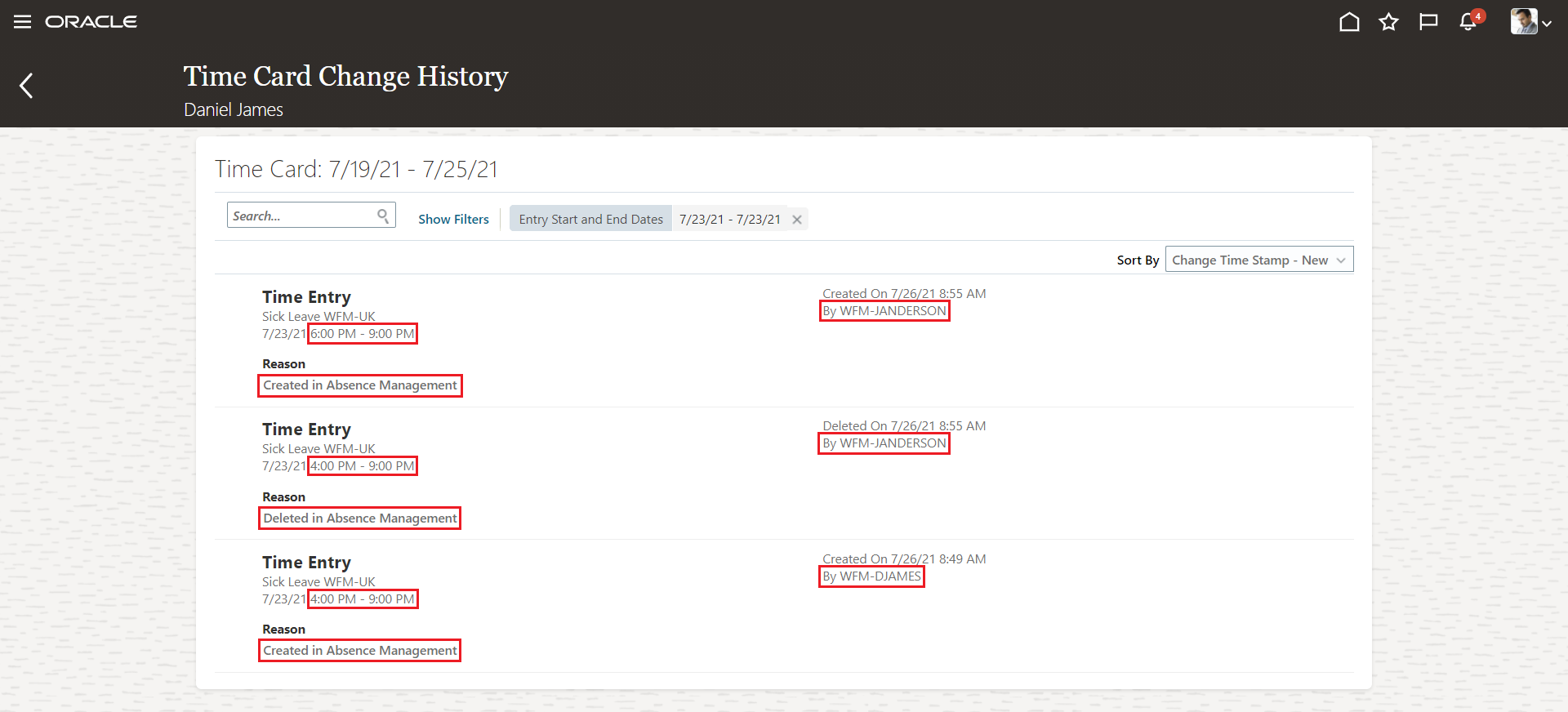
Task: Open the Watchlist flag icon
Action: [x=1428, y=22]
